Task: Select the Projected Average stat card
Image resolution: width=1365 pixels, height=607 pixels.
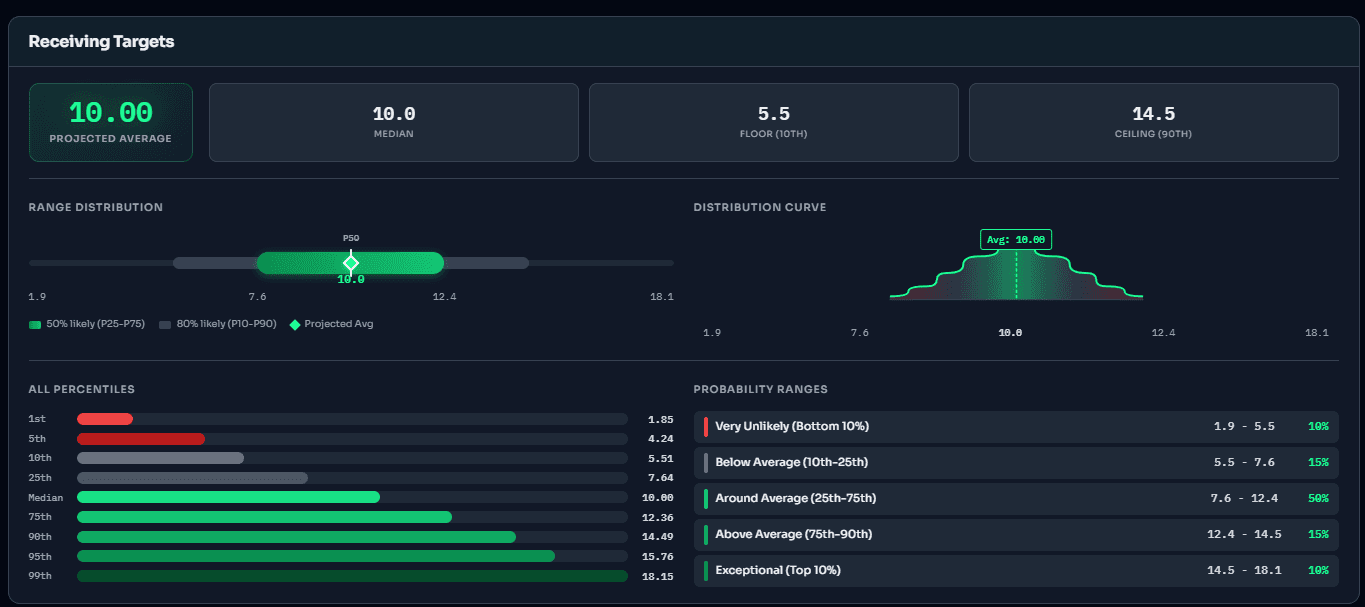Action: click(110, 122)
